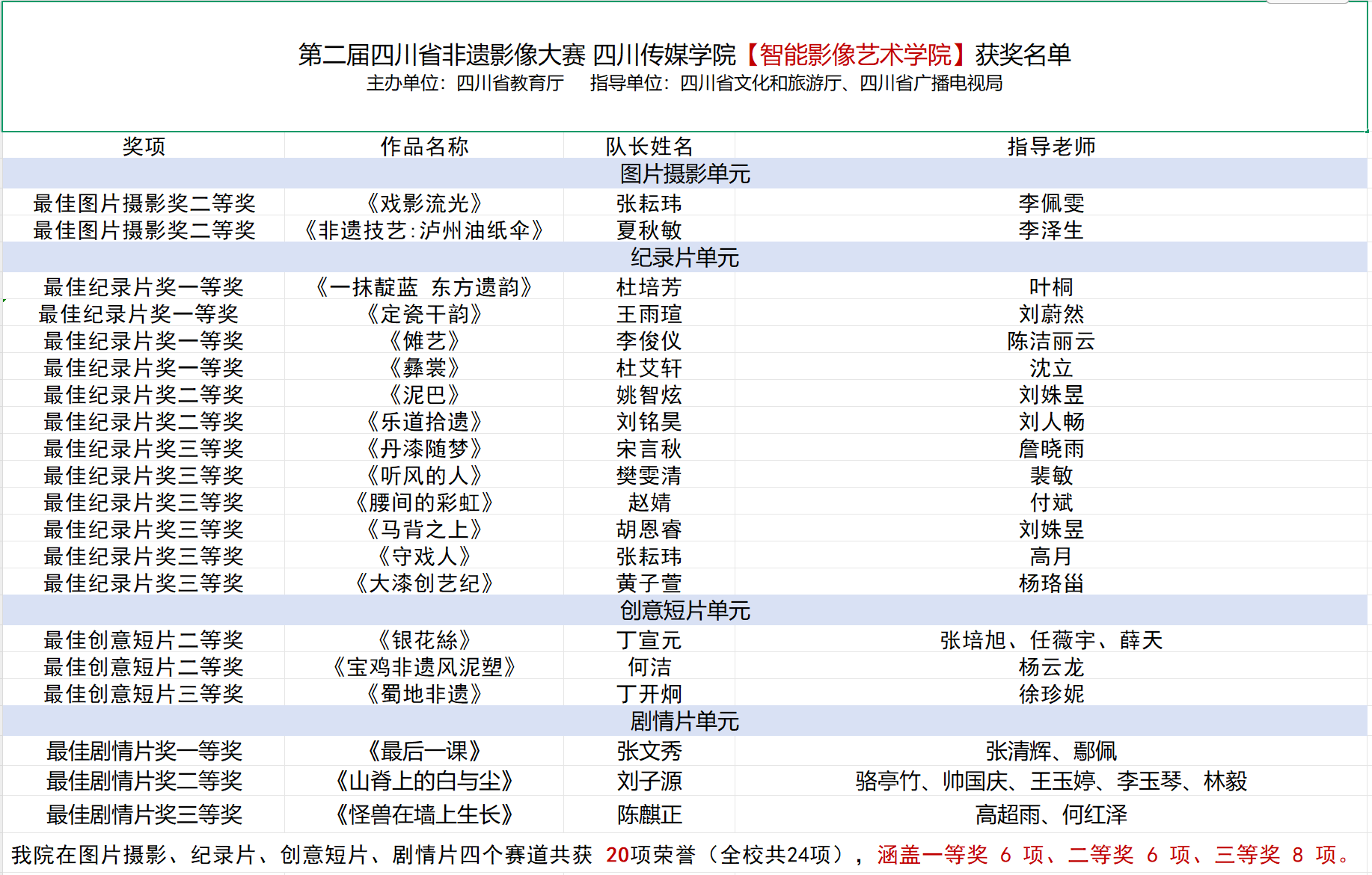1372x875 pixels.
Task: Select the 纪录片单元 section header
Action: click(x=685, y=257)
